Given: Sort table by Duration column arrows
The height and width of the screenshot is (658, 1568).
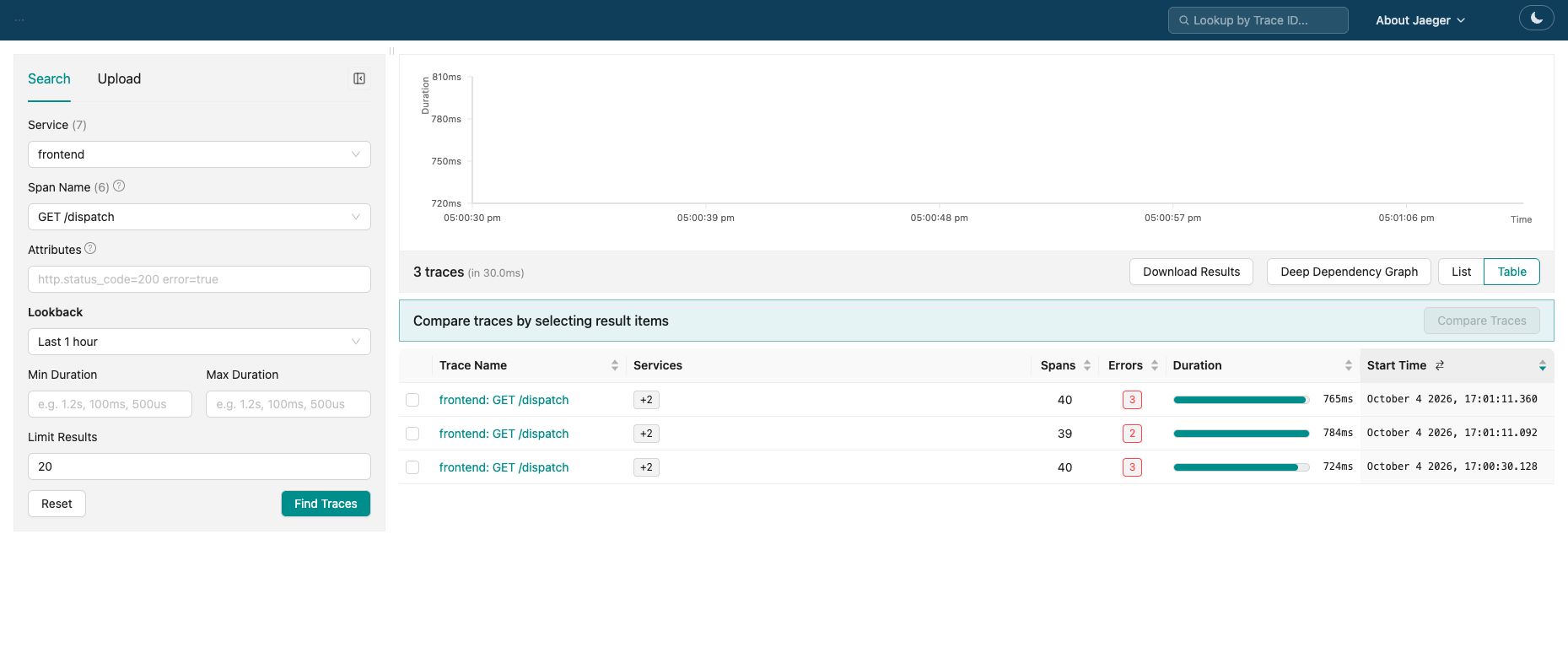Looking at the screenshot, I should 1349,365.
